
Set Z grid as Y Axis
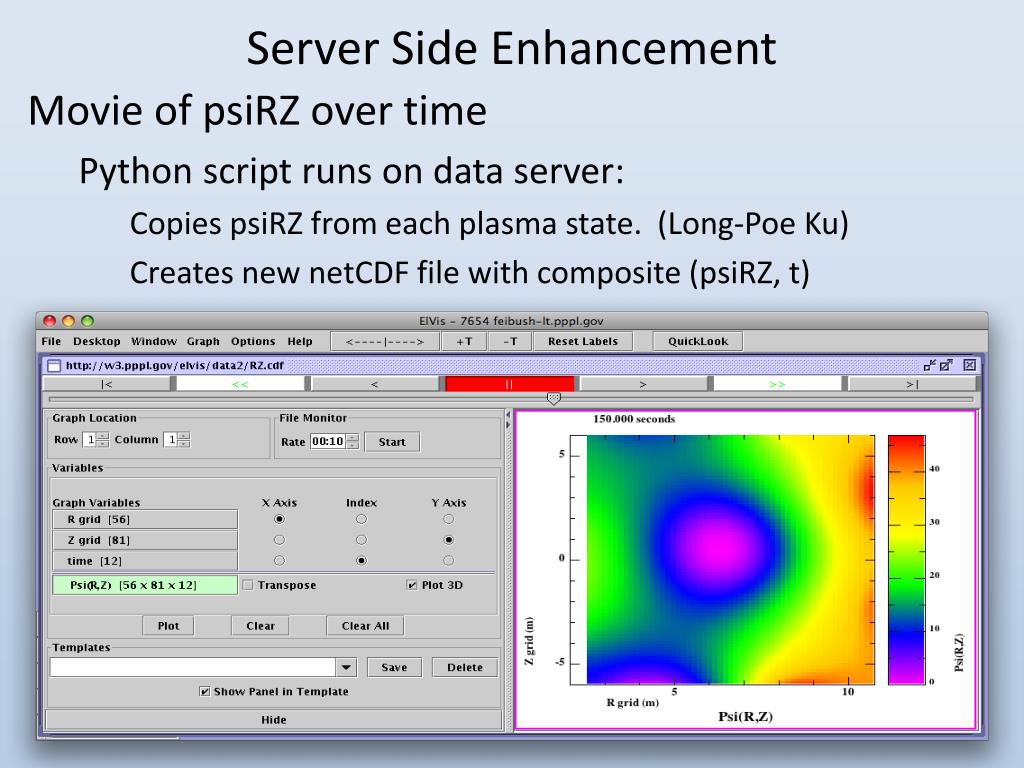click(448, 540)
